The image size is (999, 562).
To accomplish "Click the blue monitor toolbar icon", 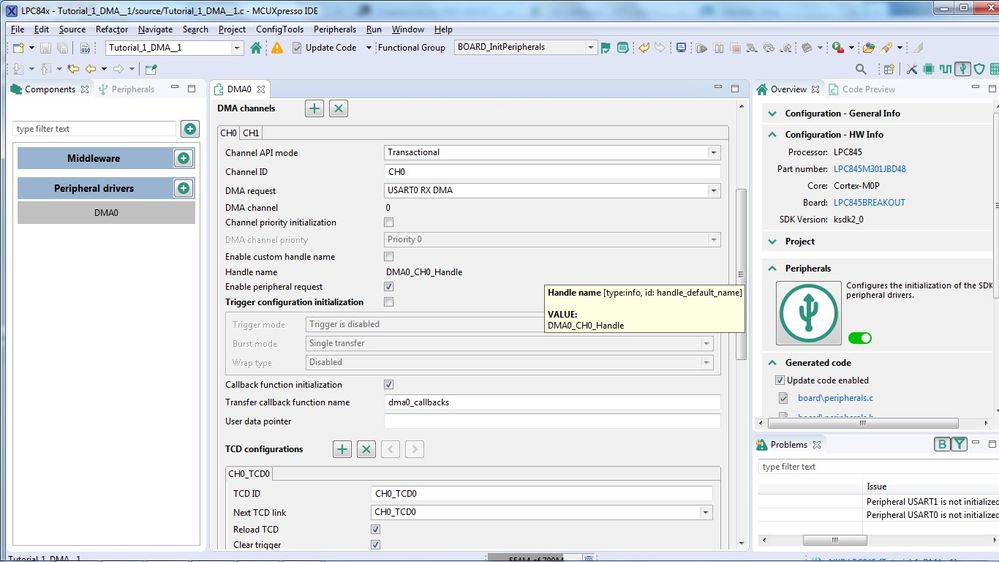I will [681, 48].
